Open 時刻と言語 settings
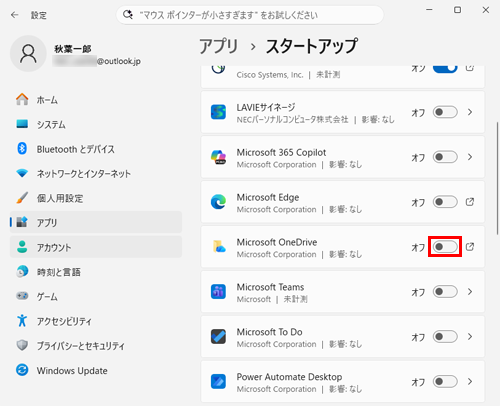Screen dimensions: 500x406 coord(96,272)
